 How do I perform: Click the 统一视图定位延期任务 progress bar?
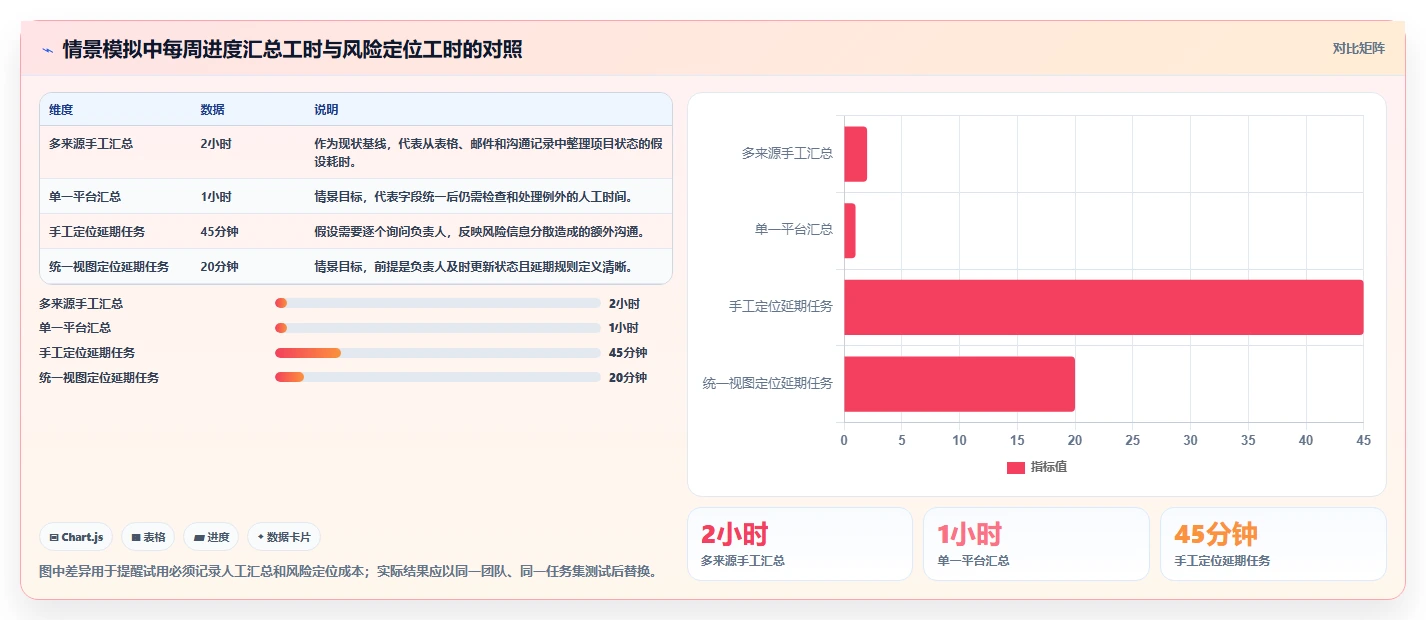pos(437,378)
